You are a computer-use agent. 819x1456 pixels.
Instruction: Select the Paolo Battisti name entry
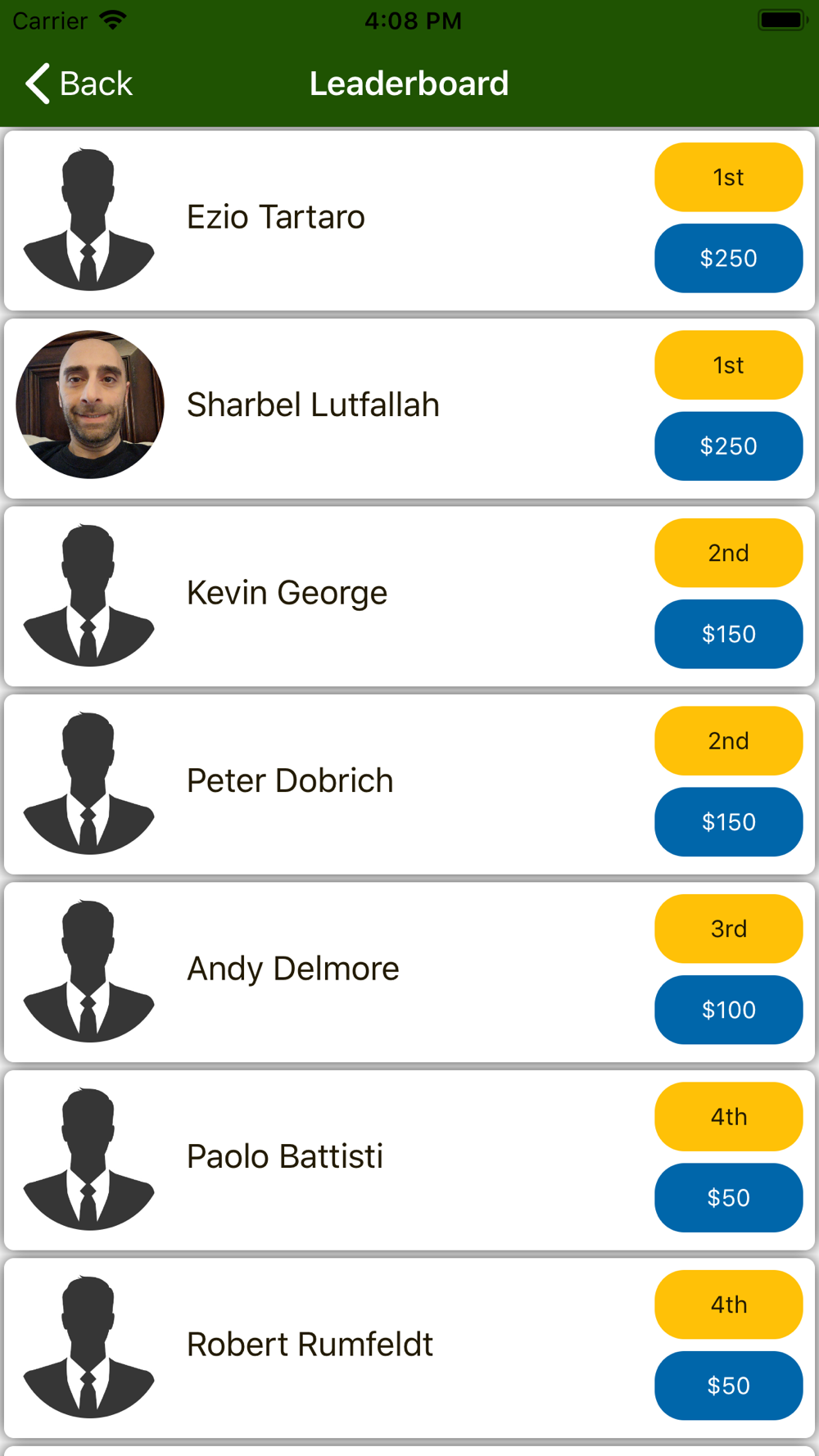point(285,1157)
